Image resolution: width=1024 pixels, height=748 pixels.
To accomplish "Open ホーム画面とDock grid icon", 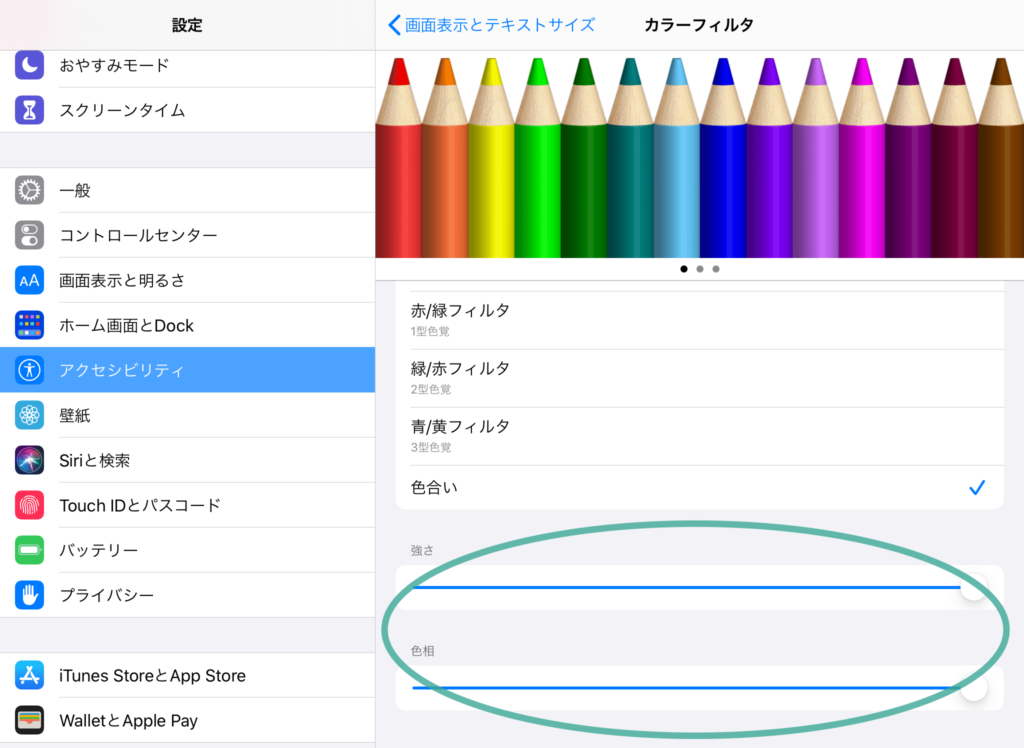I will [30, 325].
